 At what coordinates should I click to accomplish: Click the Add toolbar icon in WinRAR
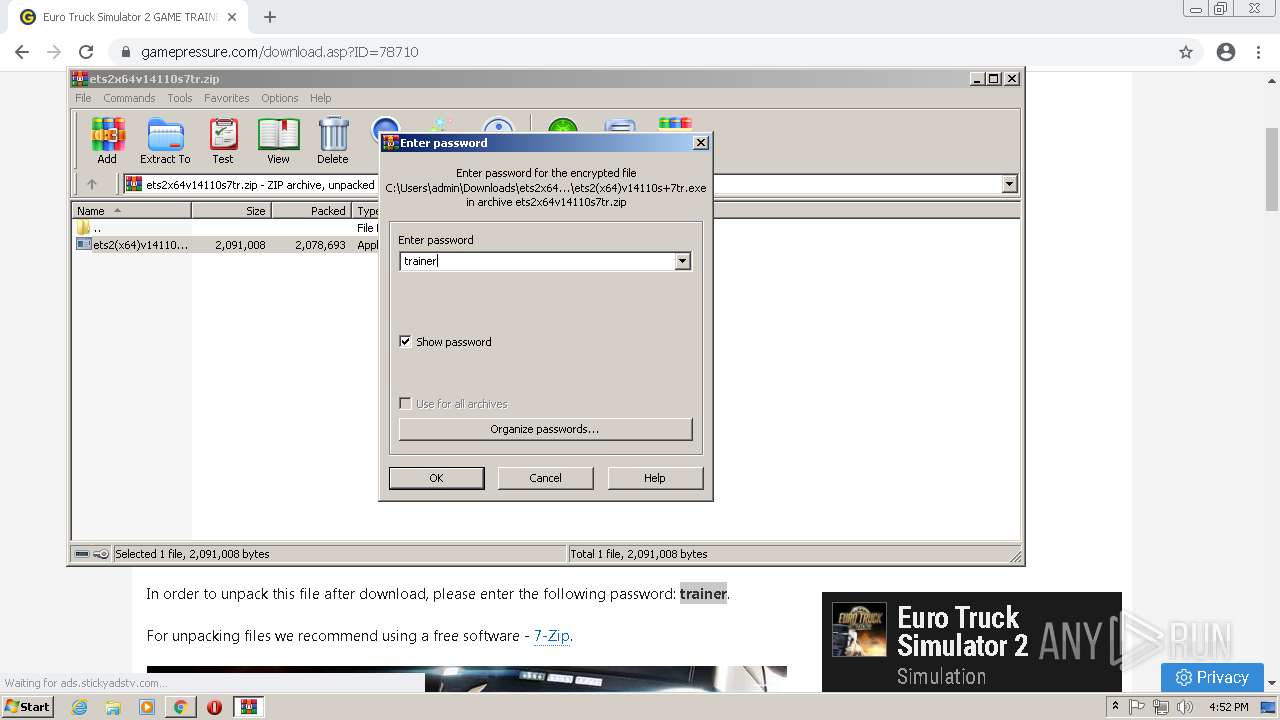pyautogui.click(x=107, y=140)
